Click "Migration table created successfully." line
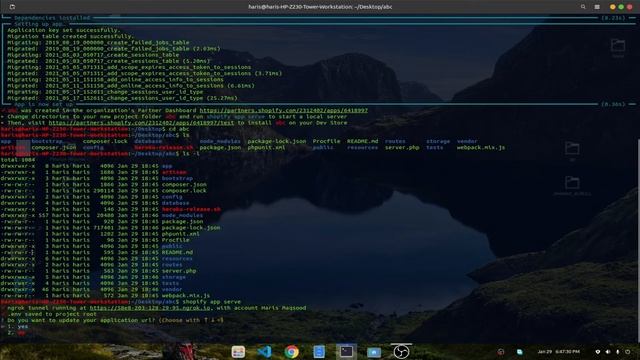Image resolution: width=640 pixels, height=360 pixels. (71, 36)
